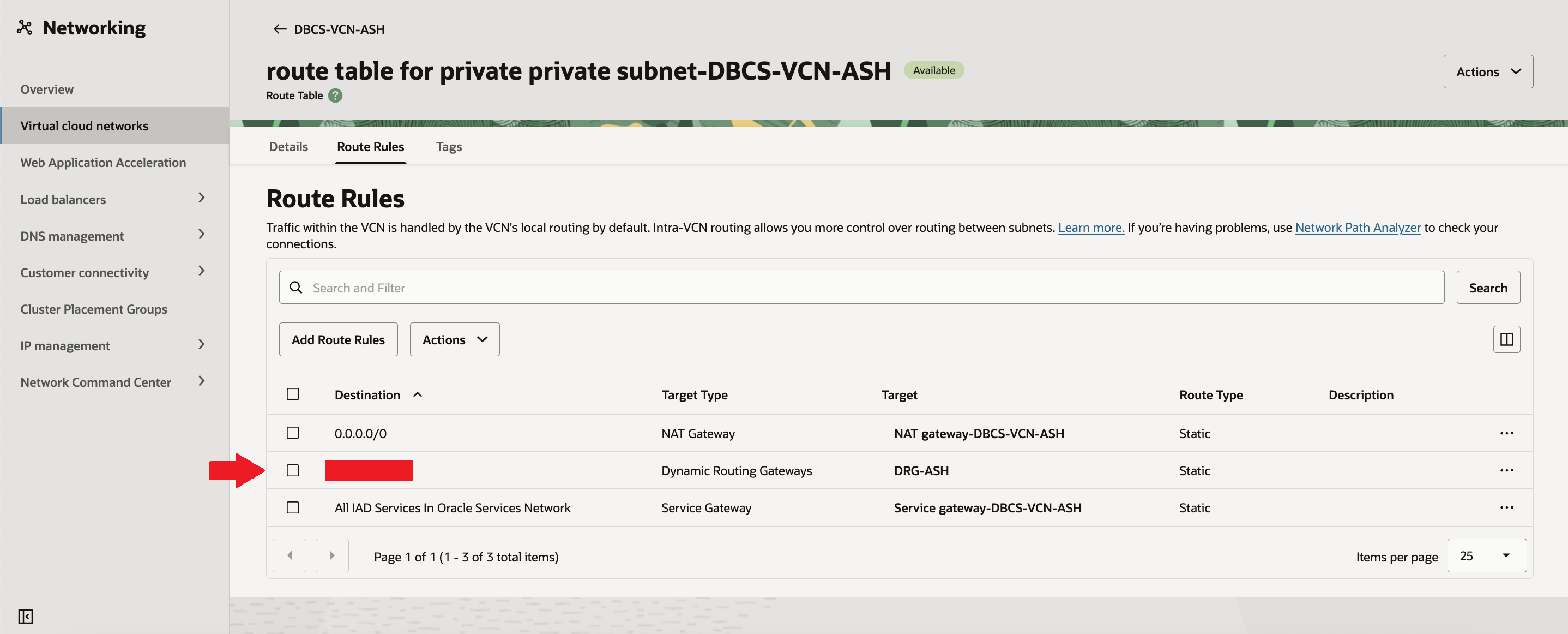Image resolution: width=1568 pixels, height=634 pixels.
Task: Open three-dot menu for DRG-ASH row
Action: coord(1506,471)
